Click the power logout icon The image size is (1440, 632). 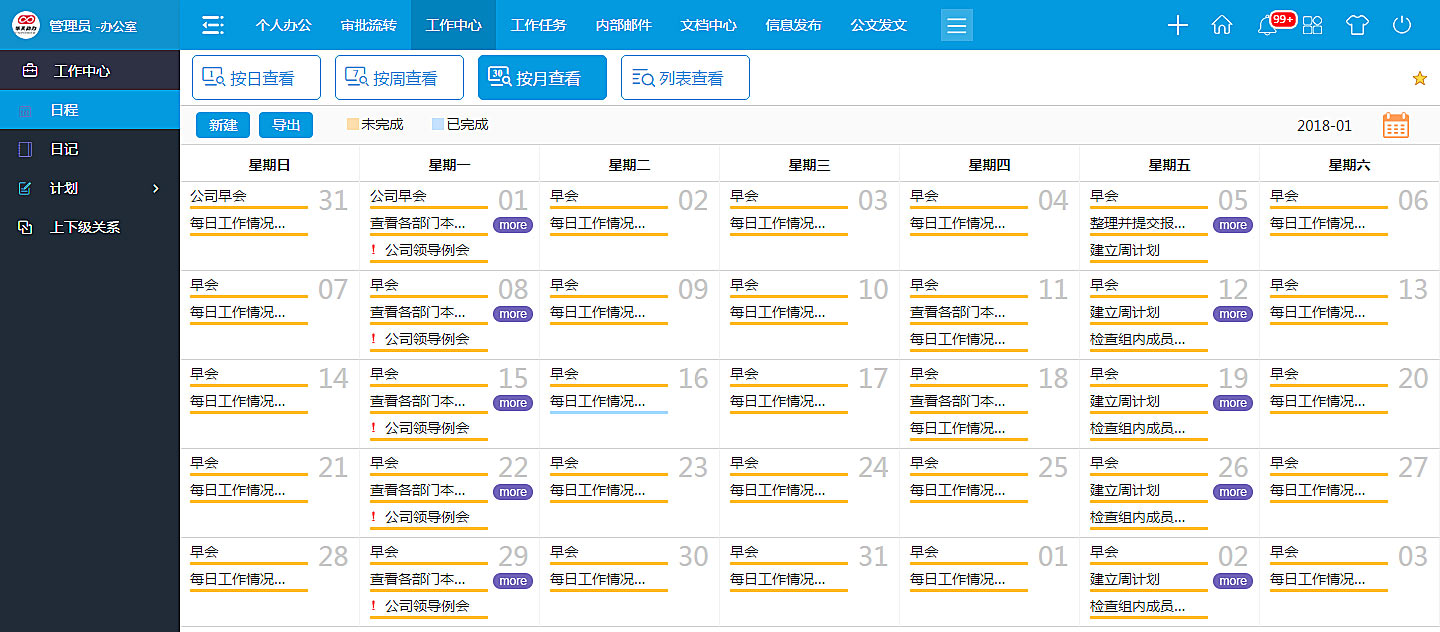1401,25
